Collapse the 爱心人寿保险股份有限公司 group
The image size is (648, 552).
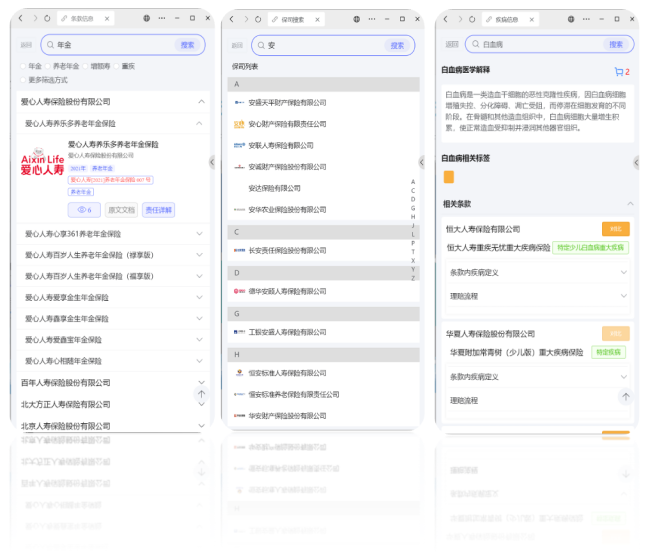201,102
